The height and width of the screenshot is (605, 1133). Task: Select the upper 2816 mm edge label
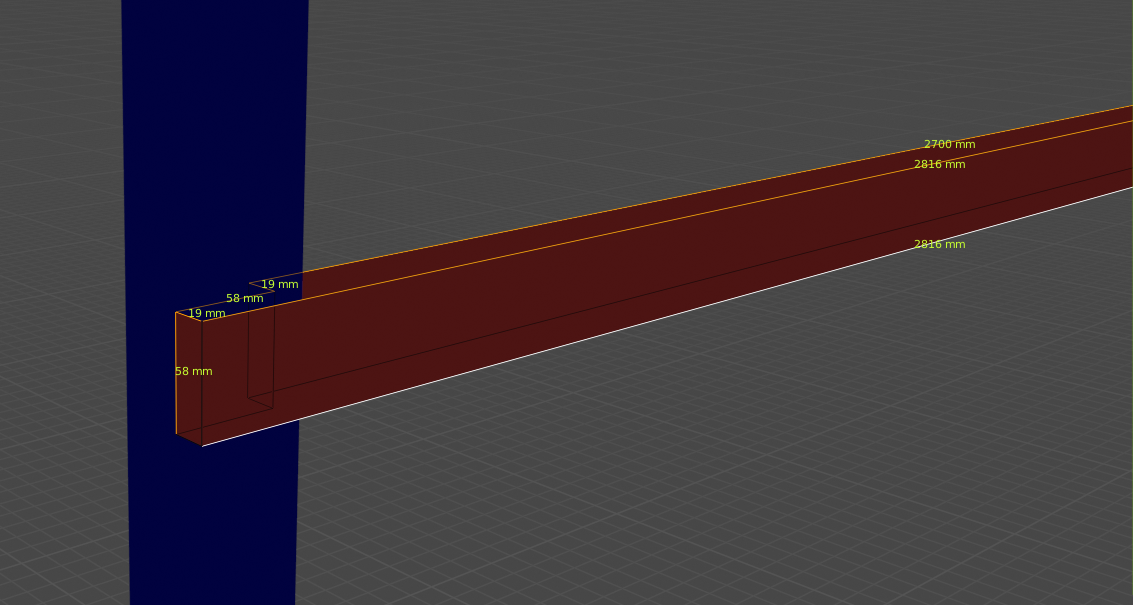[939, 165]
